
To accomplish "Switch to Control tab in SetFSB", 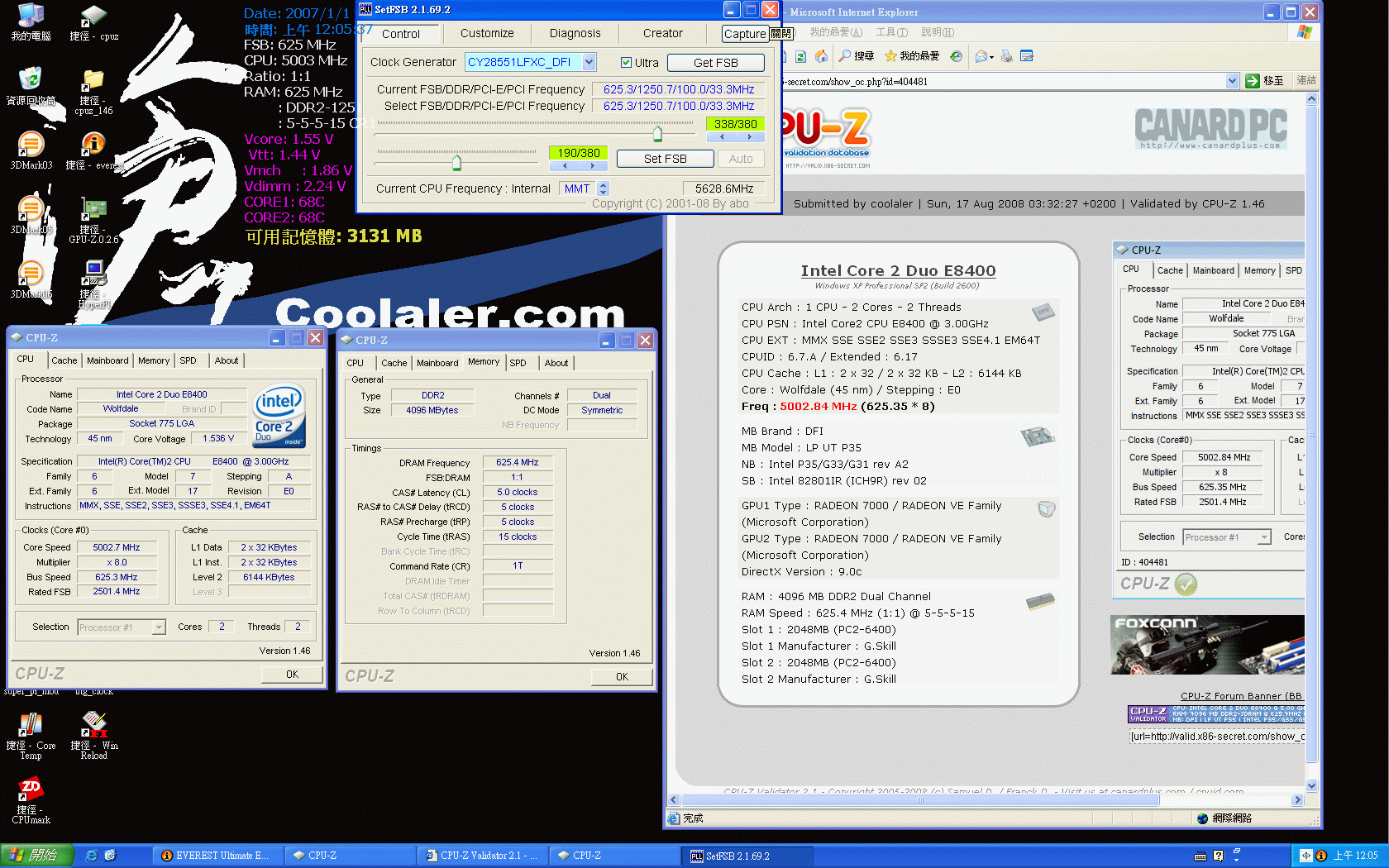I will (401, 34).
